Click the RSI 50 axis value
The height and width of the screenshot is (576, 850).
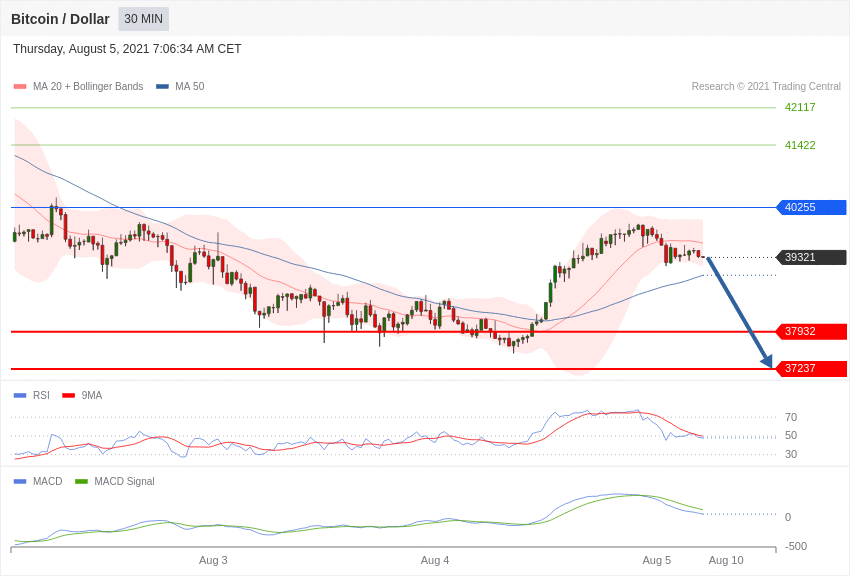(791, 436)
